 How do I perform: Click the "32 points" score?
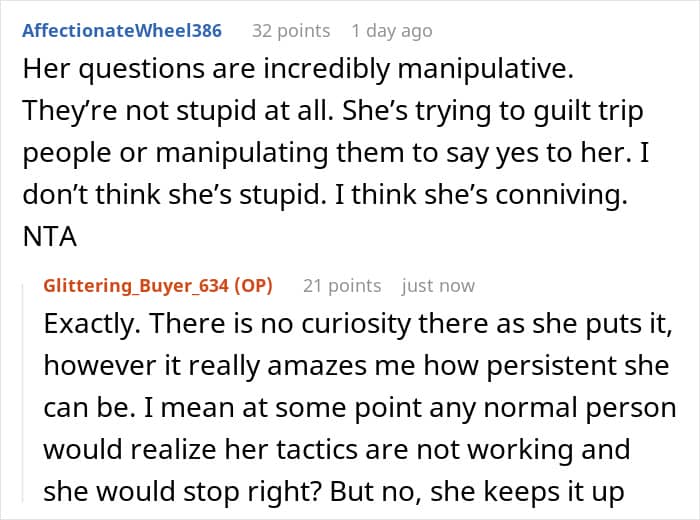[291, 31]
